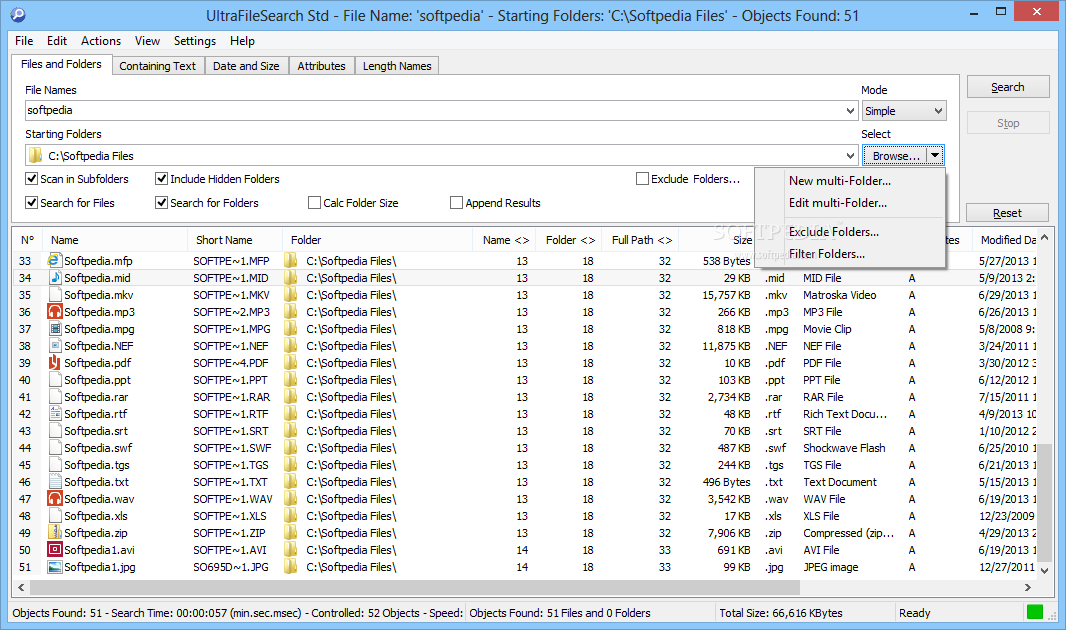Viewport: 1066px width, 630px height.
Task: Sort by the Short Name column header
Action: pyautogui.click(x=234, y=240)
